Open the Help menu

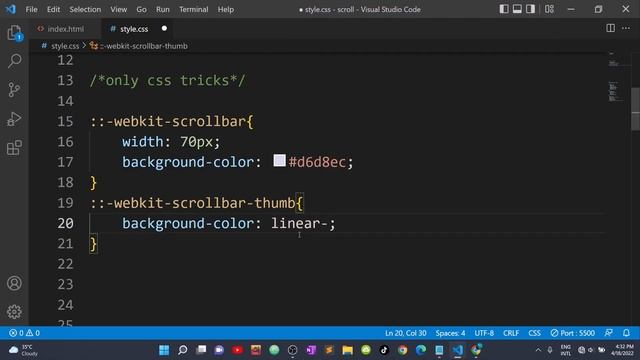tap(225, 9)
